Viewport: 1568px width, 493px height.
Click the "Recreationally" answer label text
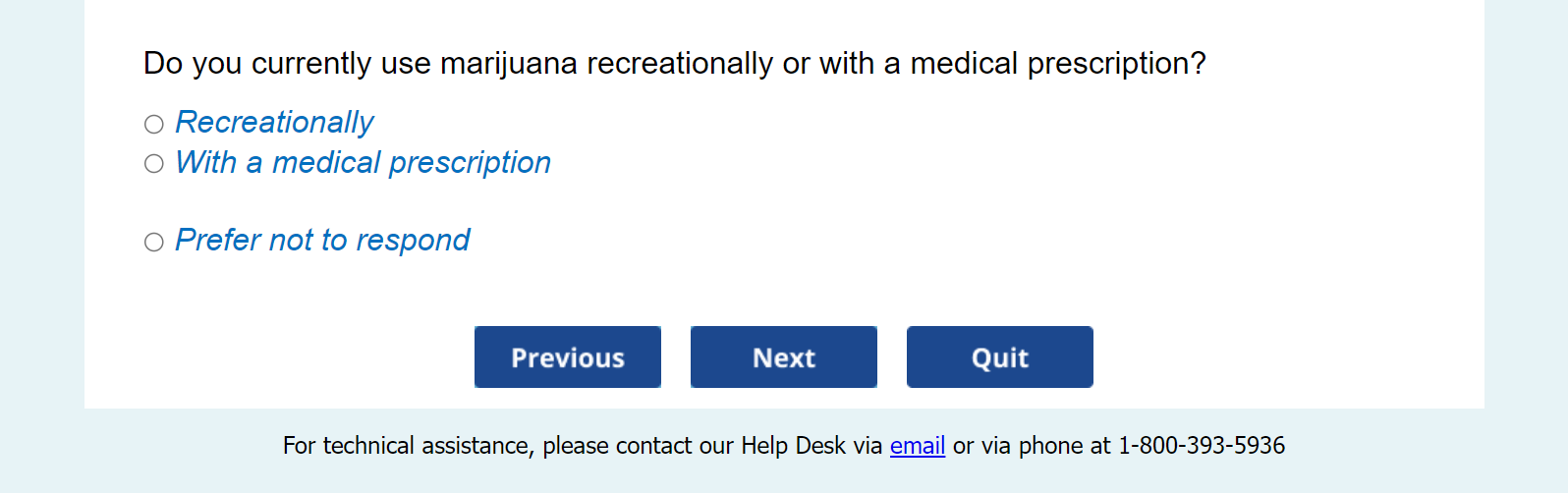(274, 122)
